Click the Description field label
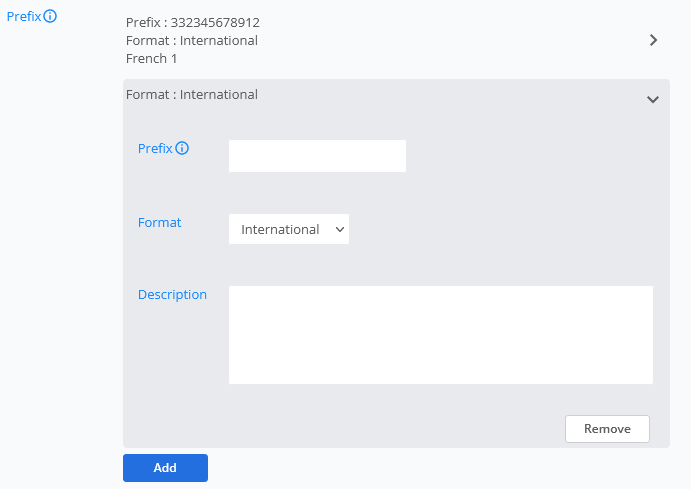Viewport: 691px width, 489px height. [172, 294]
